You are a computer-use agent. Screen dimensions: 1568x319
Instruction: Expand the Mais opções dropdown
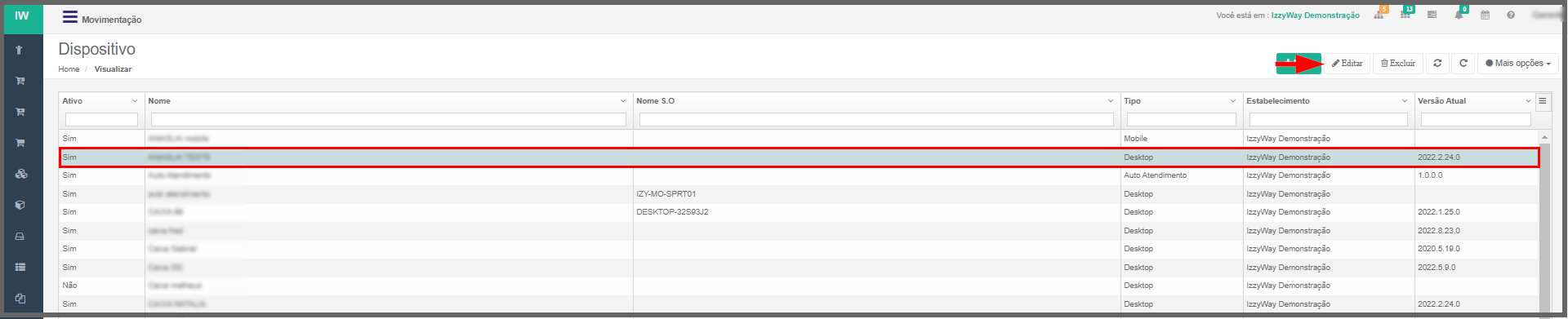[x=1517, y=63]
